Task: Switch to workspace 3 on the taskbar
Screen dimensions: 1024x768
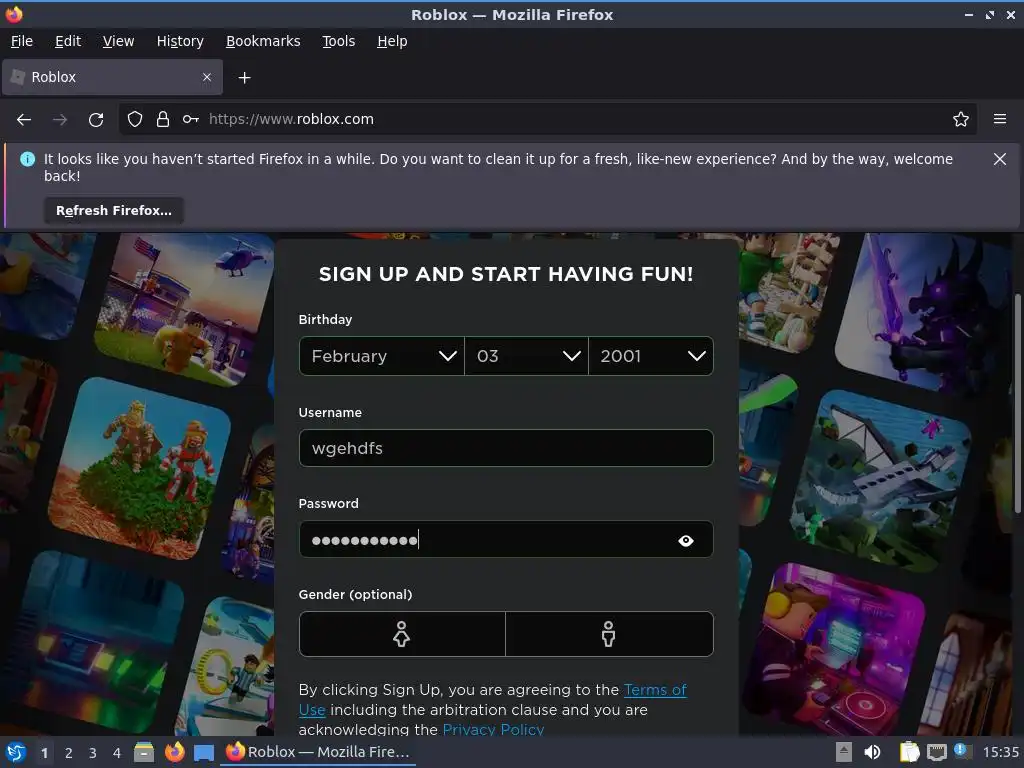Action: pos(93,753)
